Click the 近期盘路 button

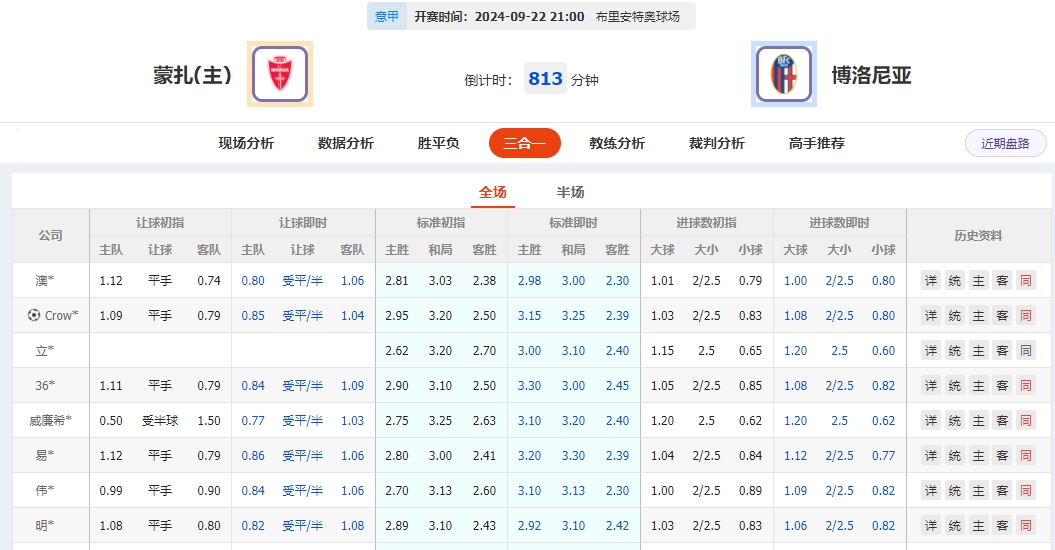1005,143
